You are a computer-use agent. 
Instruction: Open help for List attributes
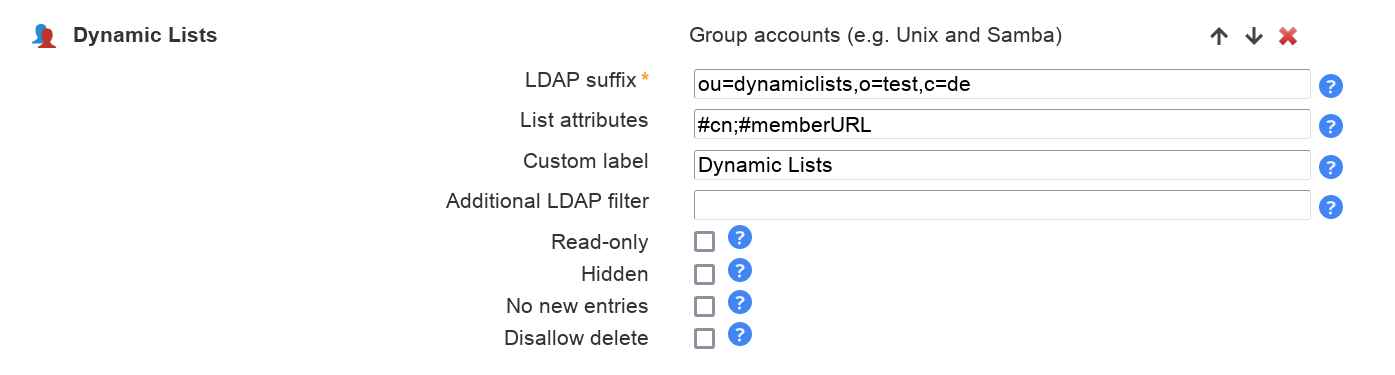pyautogui.click(x=1330, y=126)
